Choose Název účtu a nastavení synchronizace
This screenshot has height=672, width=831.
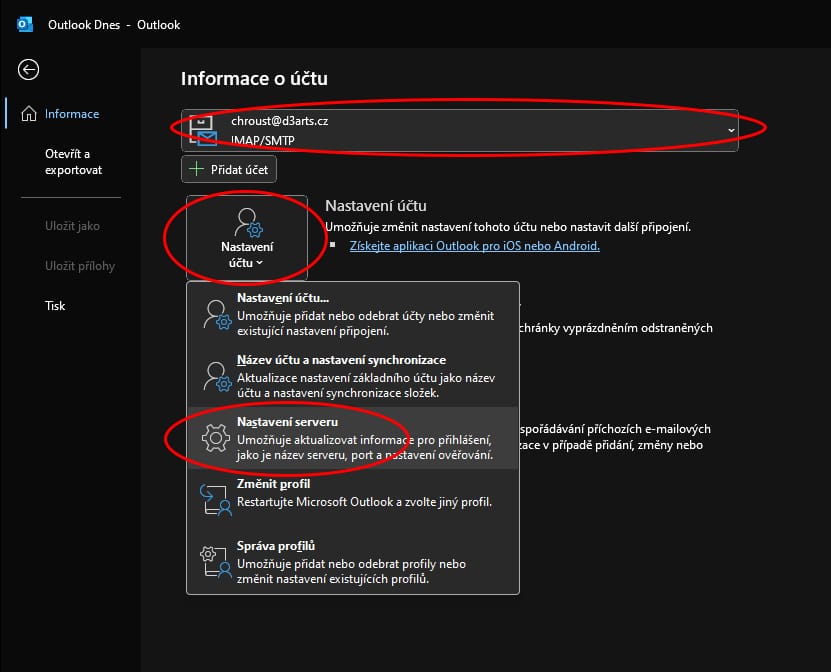tap(353, 376)
